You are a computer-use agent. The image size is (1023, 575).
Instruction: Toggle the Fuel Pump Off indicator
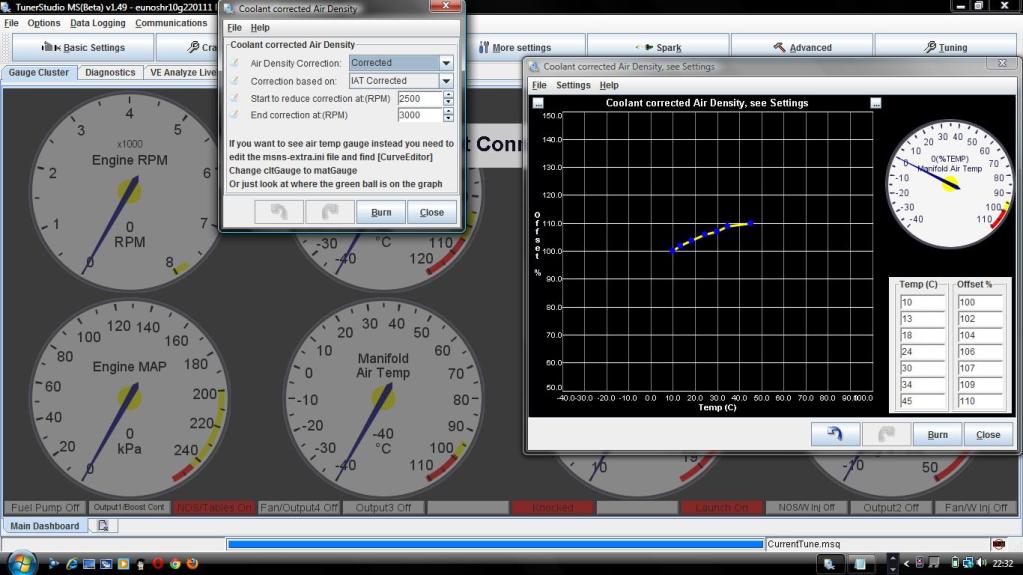point(45,508)
